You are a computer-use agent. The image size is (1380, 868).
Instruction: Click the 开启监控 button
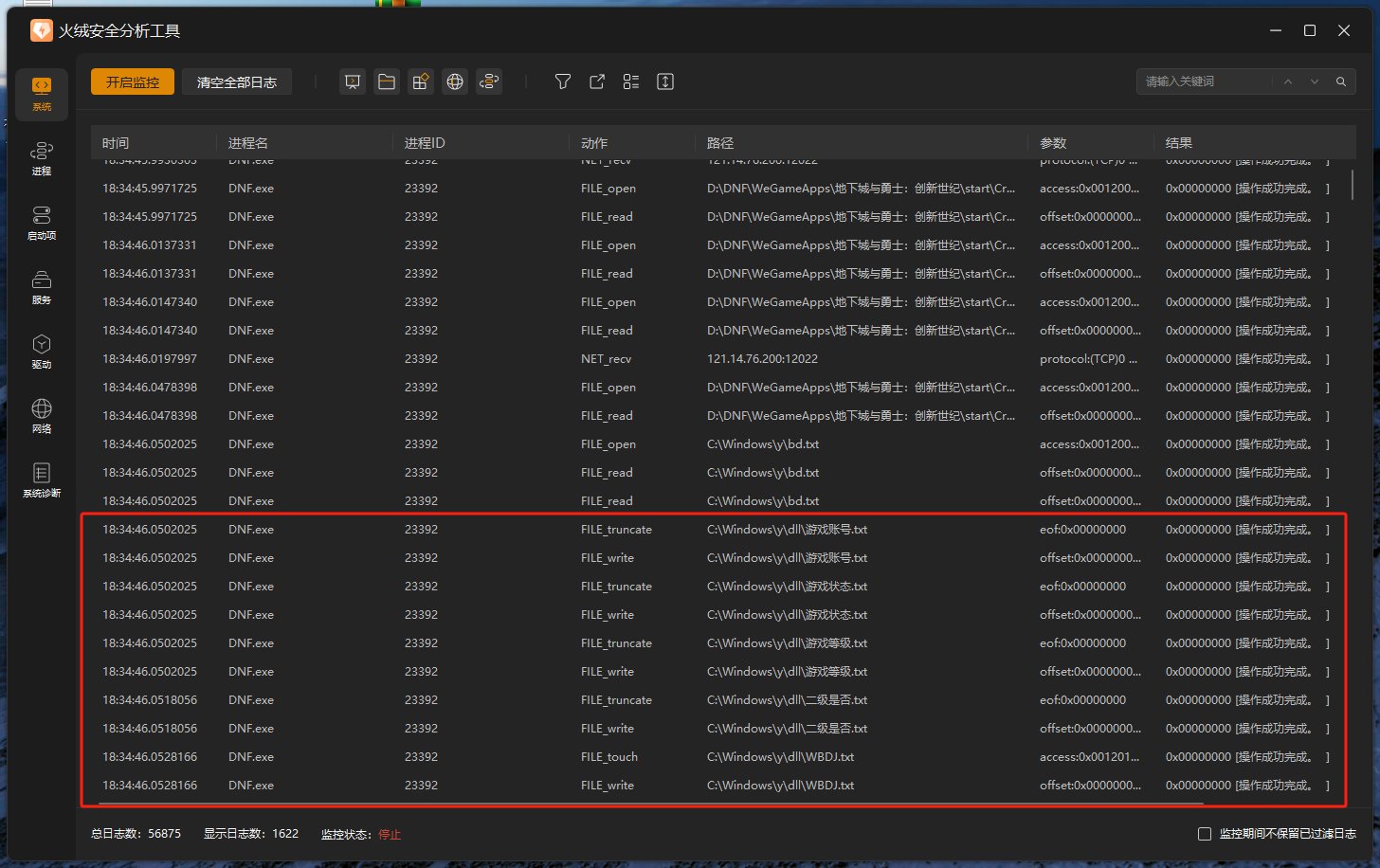click(x=133, y=82)
